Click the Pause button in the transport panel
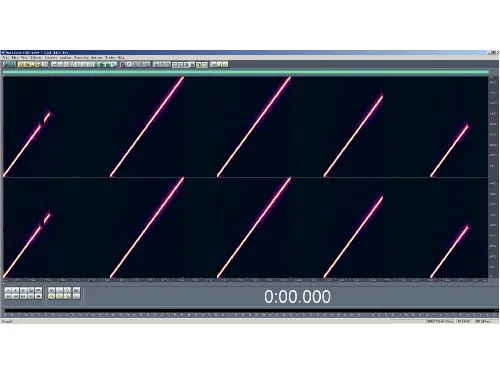 [23, 290]
